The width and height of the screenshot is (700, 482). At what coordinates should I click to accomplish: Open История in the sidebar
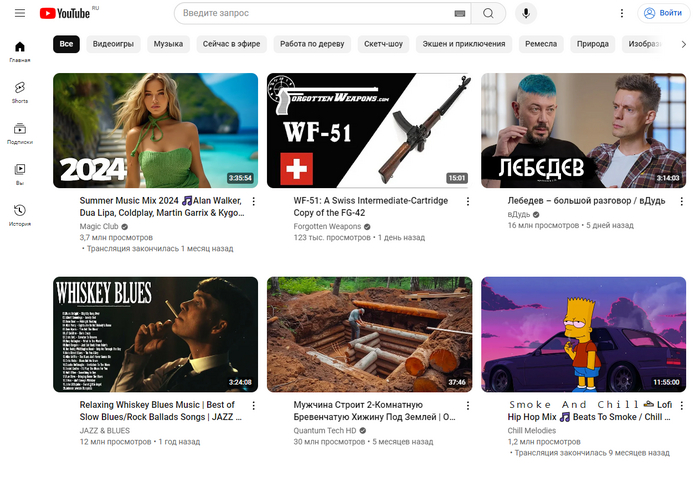tap(20, 215)
